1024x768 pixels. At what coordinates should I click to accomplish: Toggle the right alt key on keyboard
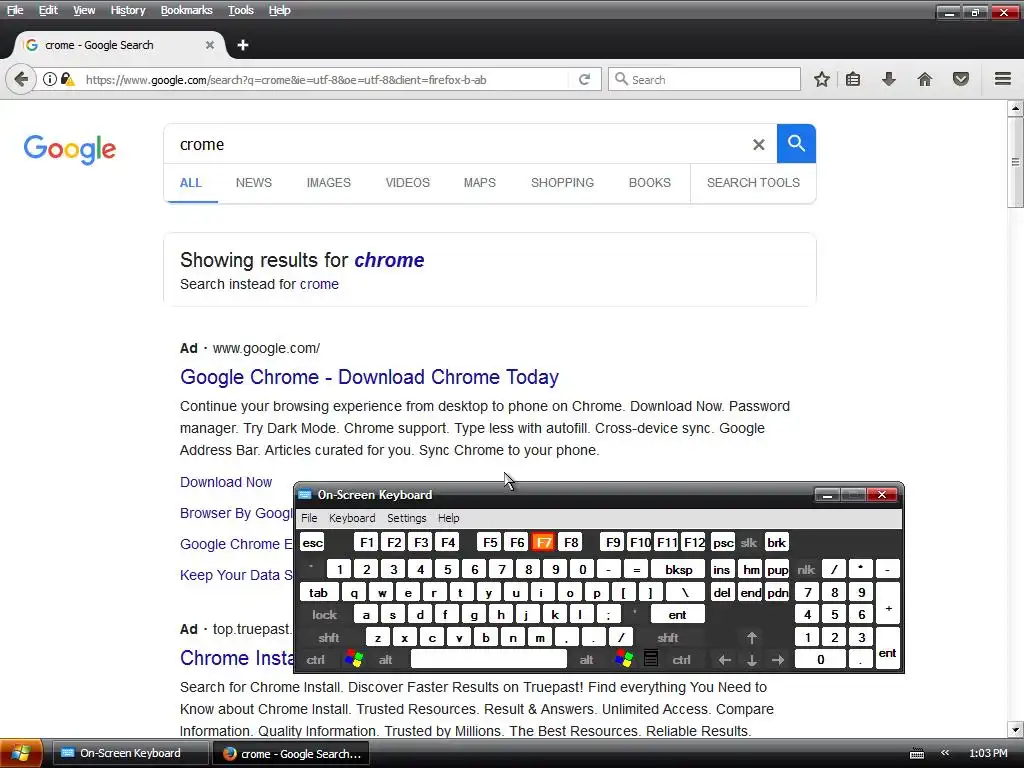586,660
